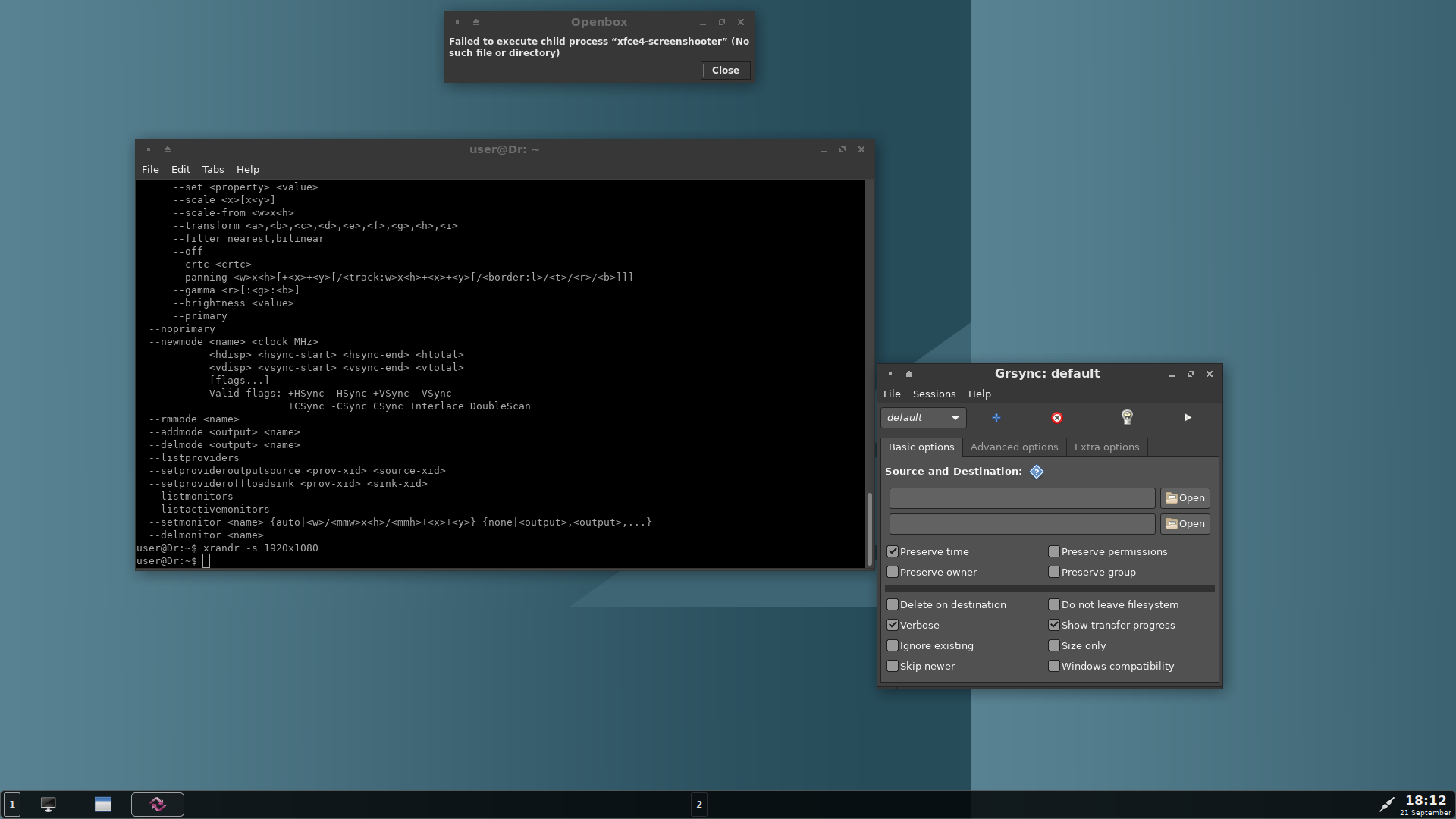Viewport: 1456px width, 819px height.
Task: Open Openbox dialog window menu icon
Action: pyautogui.click(x=457, y=23)
